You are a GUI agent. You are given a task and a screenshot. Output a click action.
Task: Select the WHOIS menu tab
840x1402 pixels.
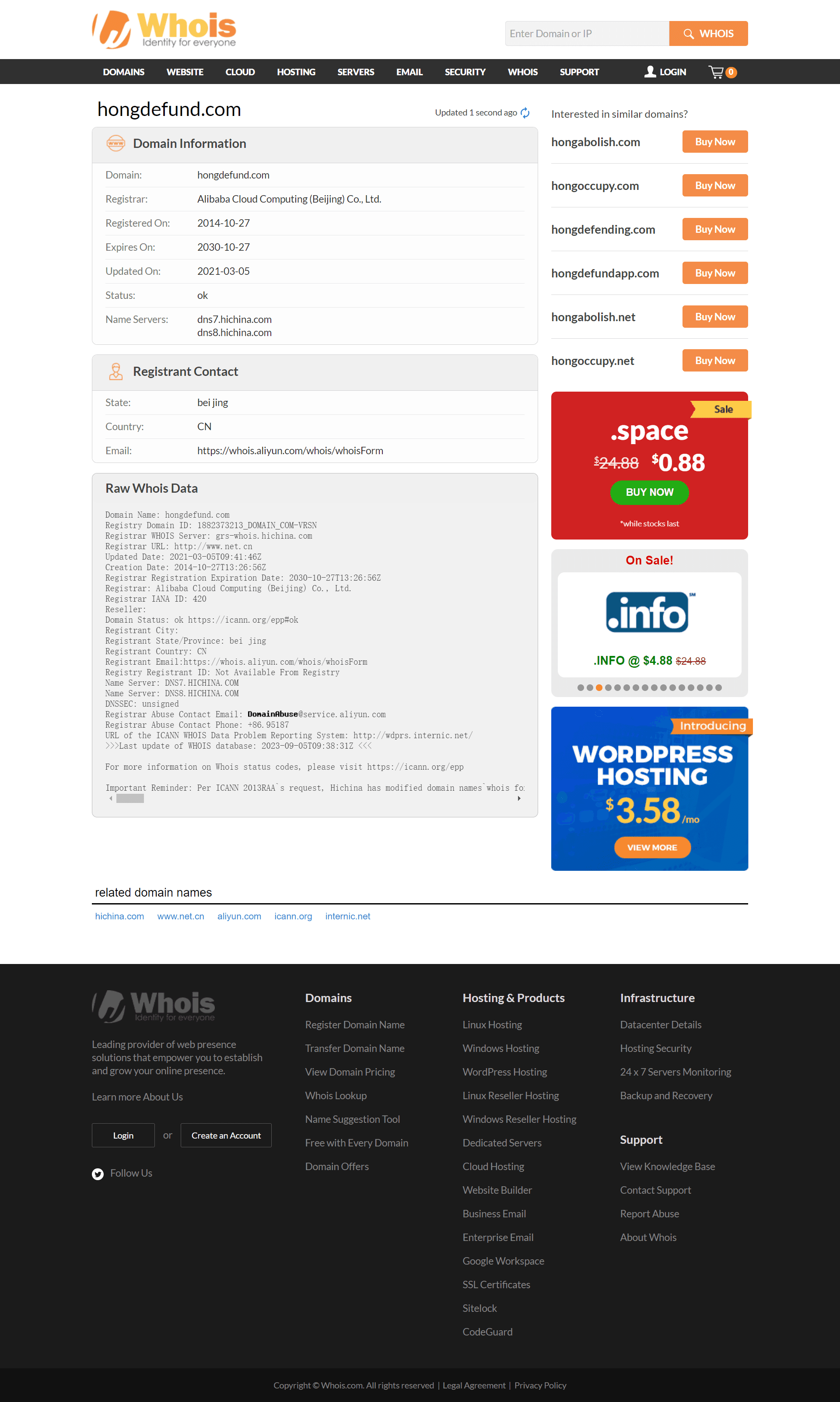point(522,71)
